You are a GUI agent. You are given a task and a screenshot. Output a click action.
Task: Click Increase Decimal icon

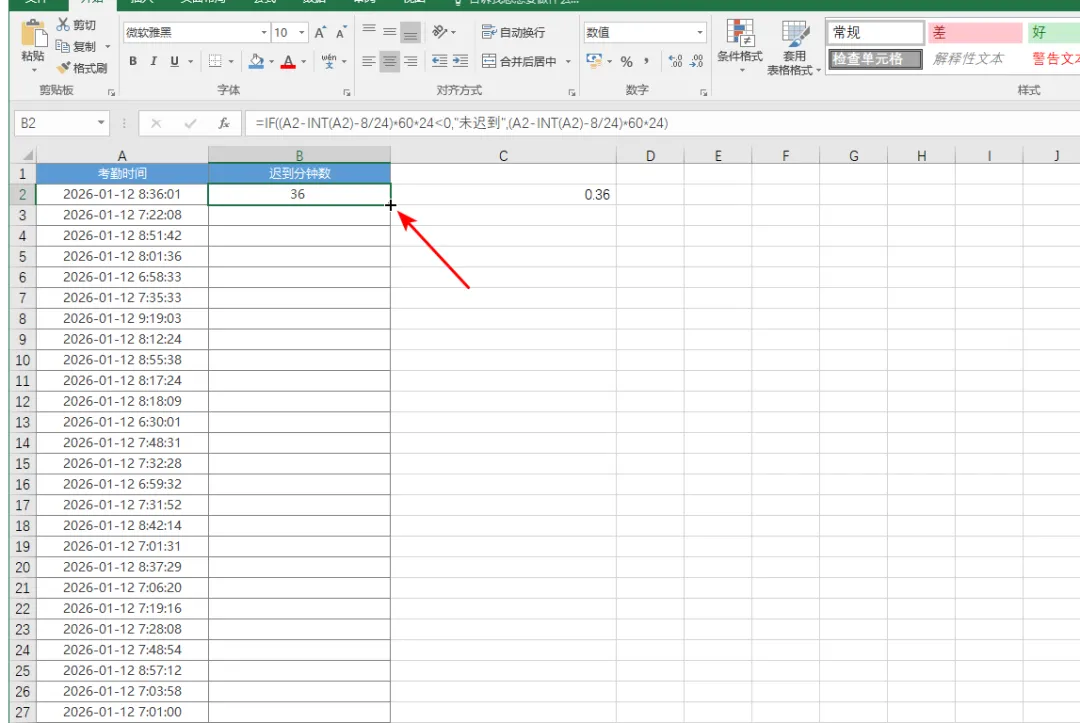[675, 61]
